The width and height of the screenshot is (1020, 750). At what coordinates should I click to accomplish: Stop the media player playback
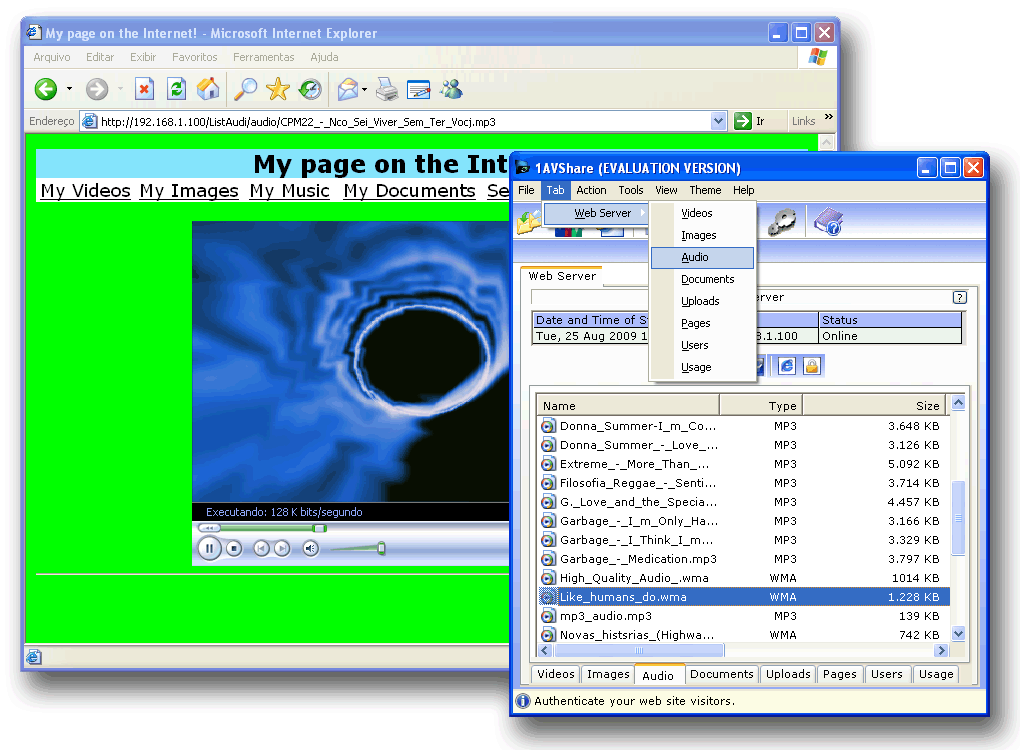234,549
